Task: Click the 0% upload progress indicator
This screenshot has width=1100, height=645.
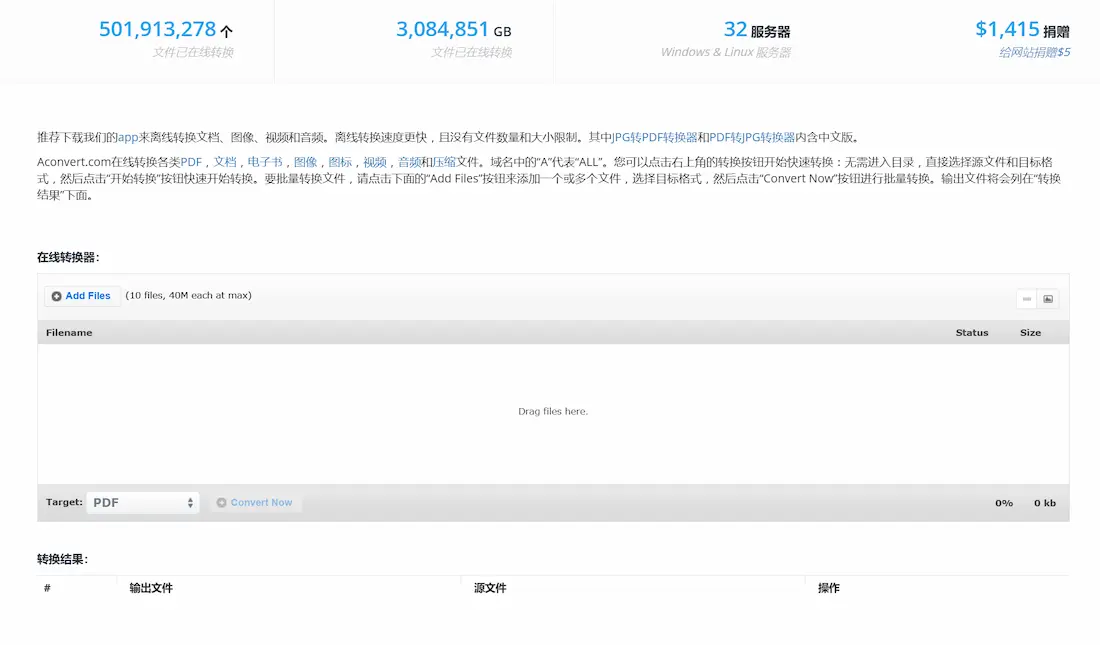Action: (x=1003, y=503)
